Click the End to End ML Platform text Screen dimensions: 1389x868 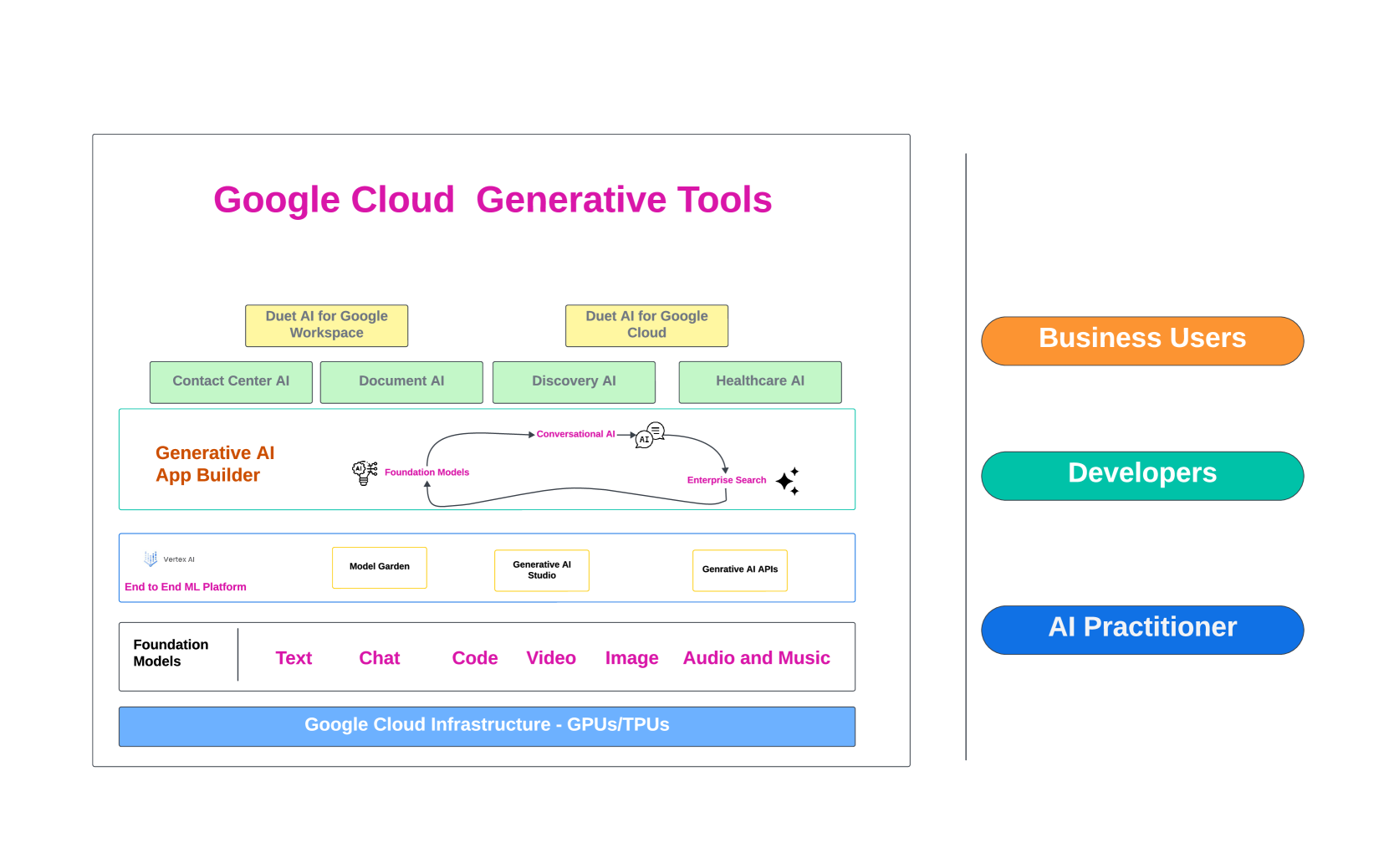(x=186, y=587)
